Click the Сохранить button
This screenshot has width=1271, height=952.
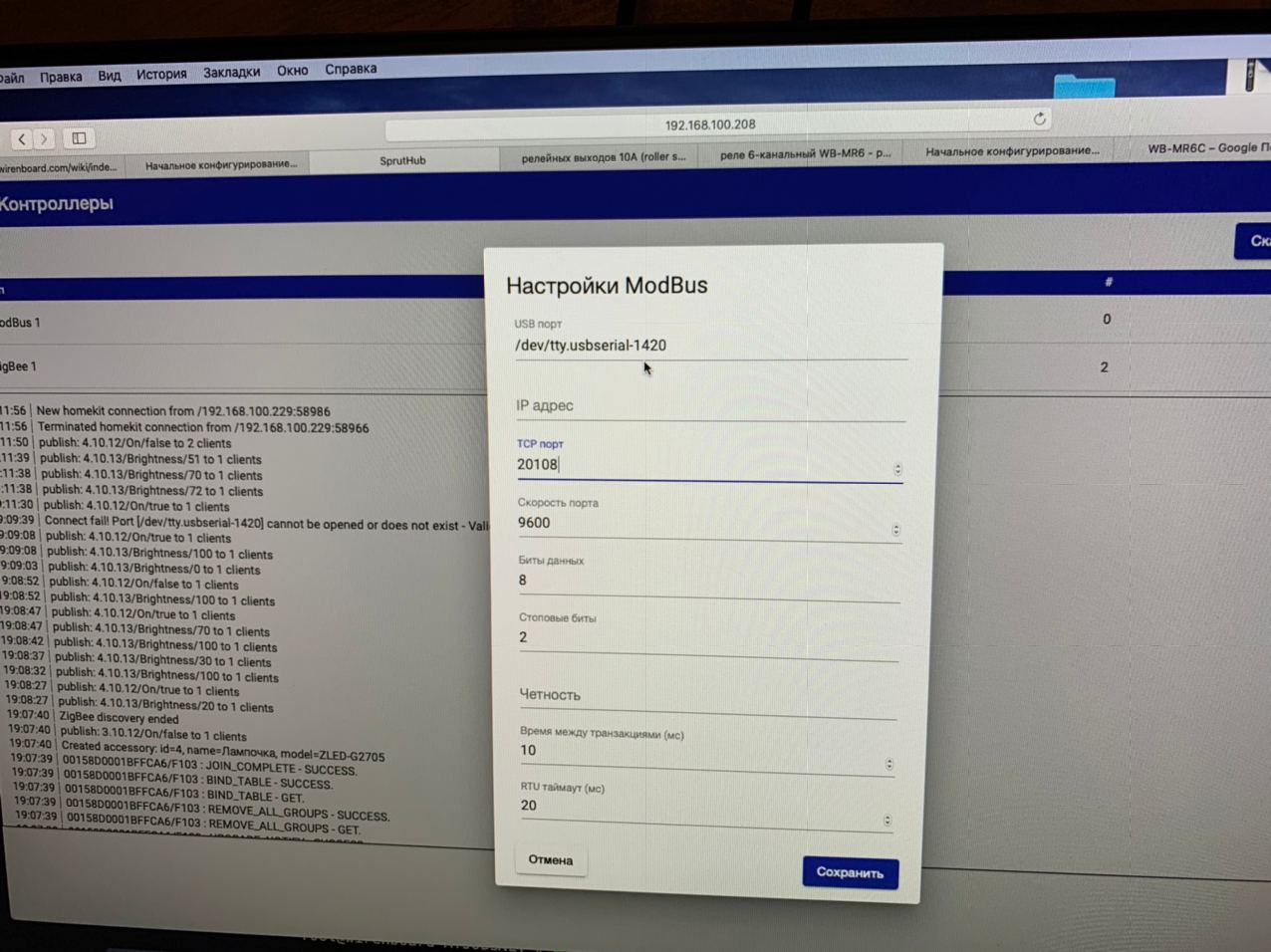coord(851,872)
